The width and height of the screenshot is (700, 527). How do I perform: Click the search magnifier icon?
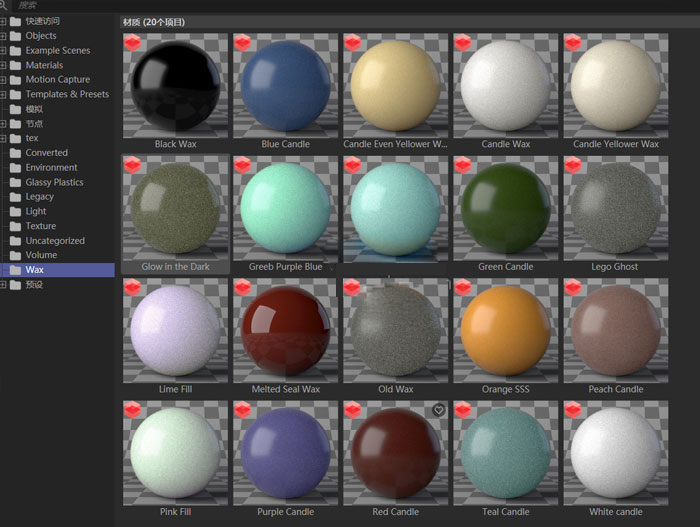coord(5,5)
